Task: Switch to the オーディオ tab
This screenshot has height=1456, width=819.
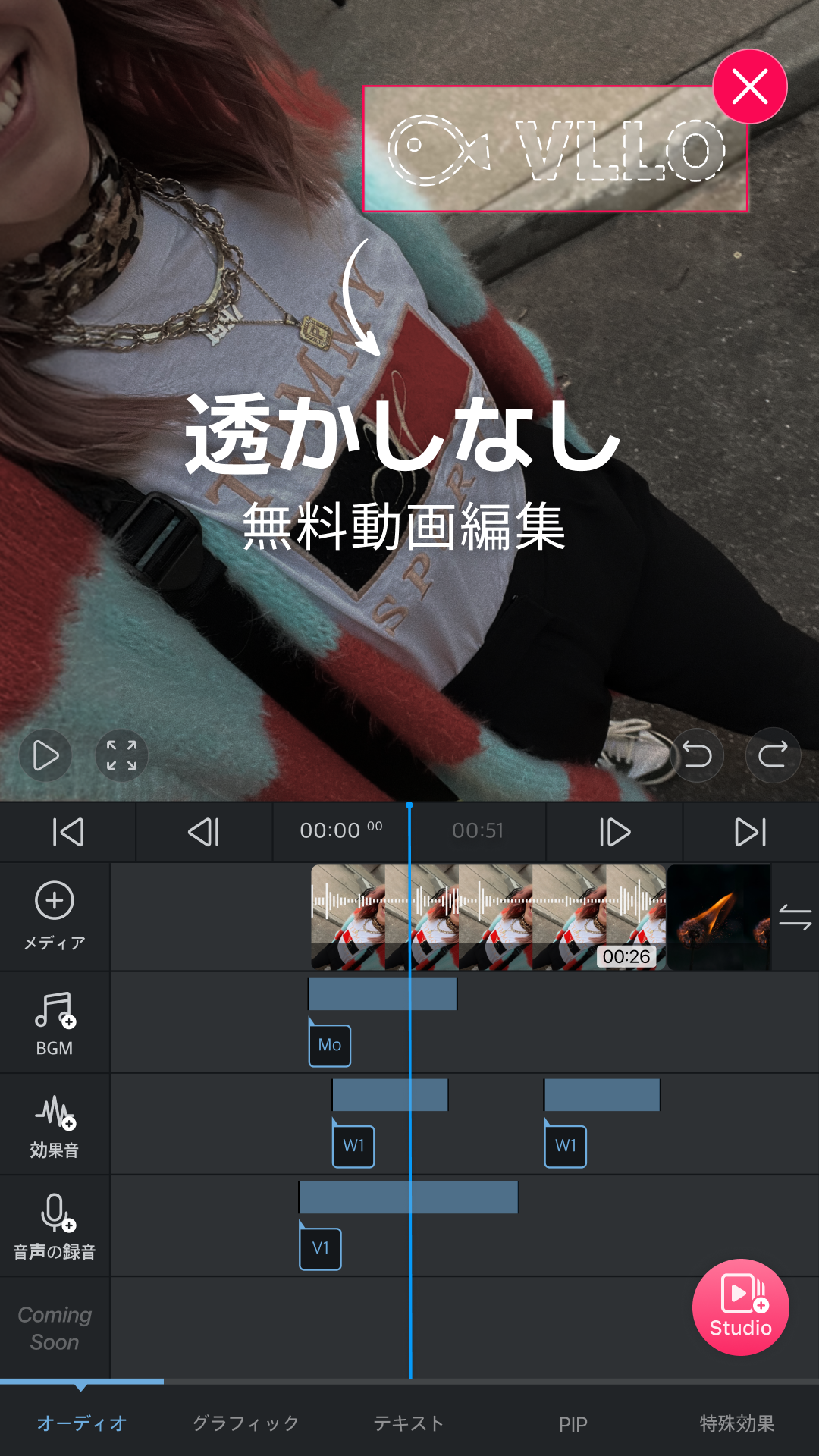Action: coord(82,1423)
